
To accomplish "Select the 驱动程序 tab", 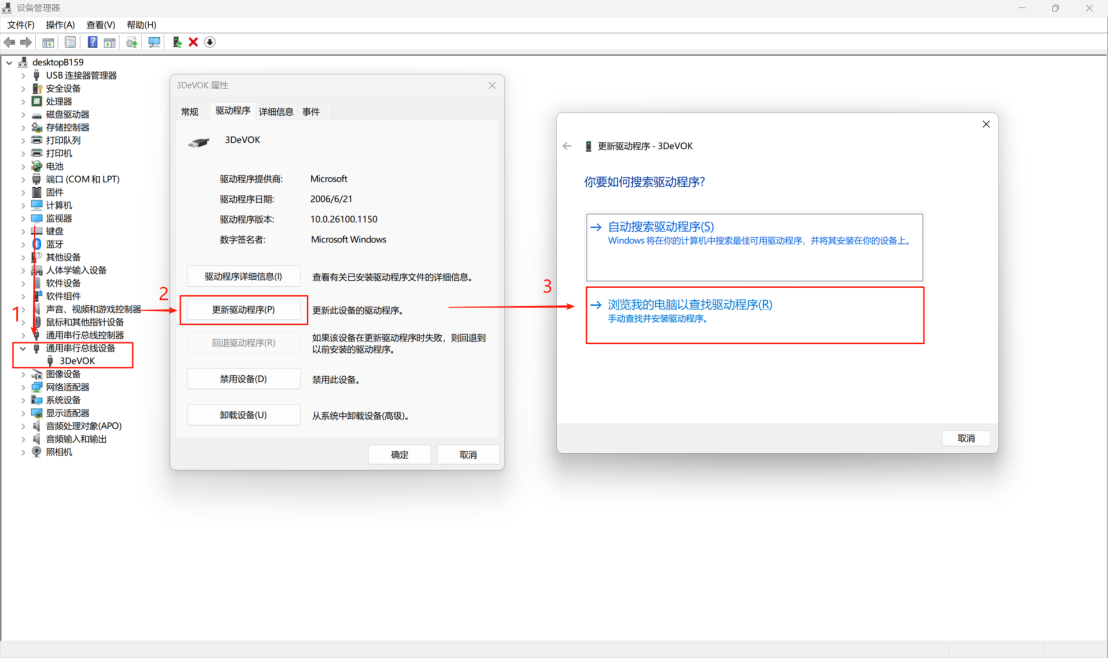I will pyautogui.click(x=232, y=111).
